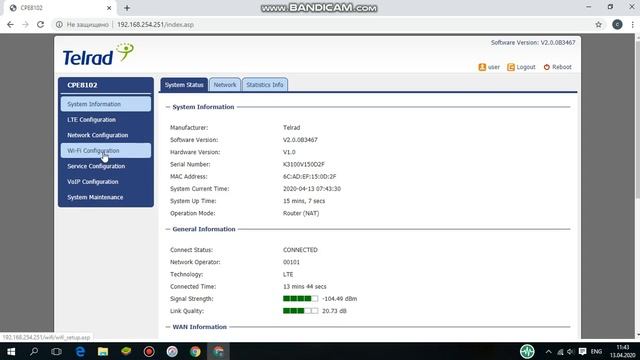Open Chrome's three-dot menu

633,24
